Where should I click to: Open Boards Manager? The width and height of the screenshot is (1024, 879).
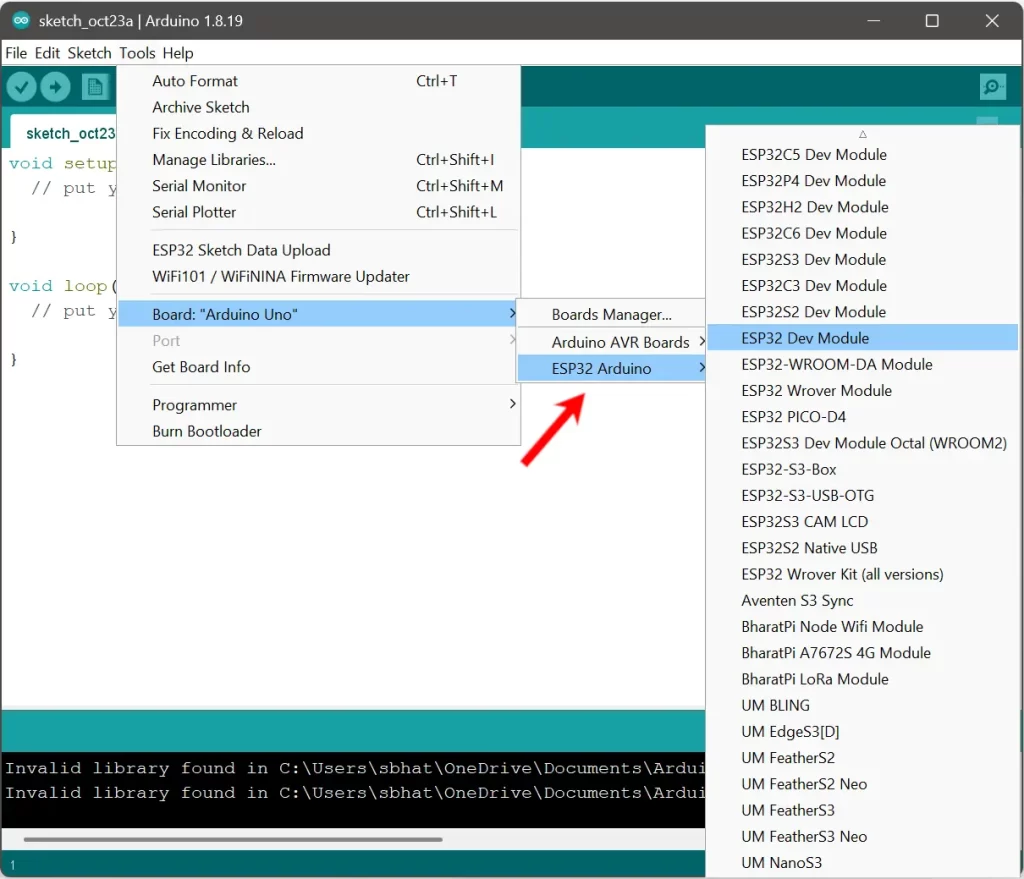pyautogui.click(x=611, y=315)
